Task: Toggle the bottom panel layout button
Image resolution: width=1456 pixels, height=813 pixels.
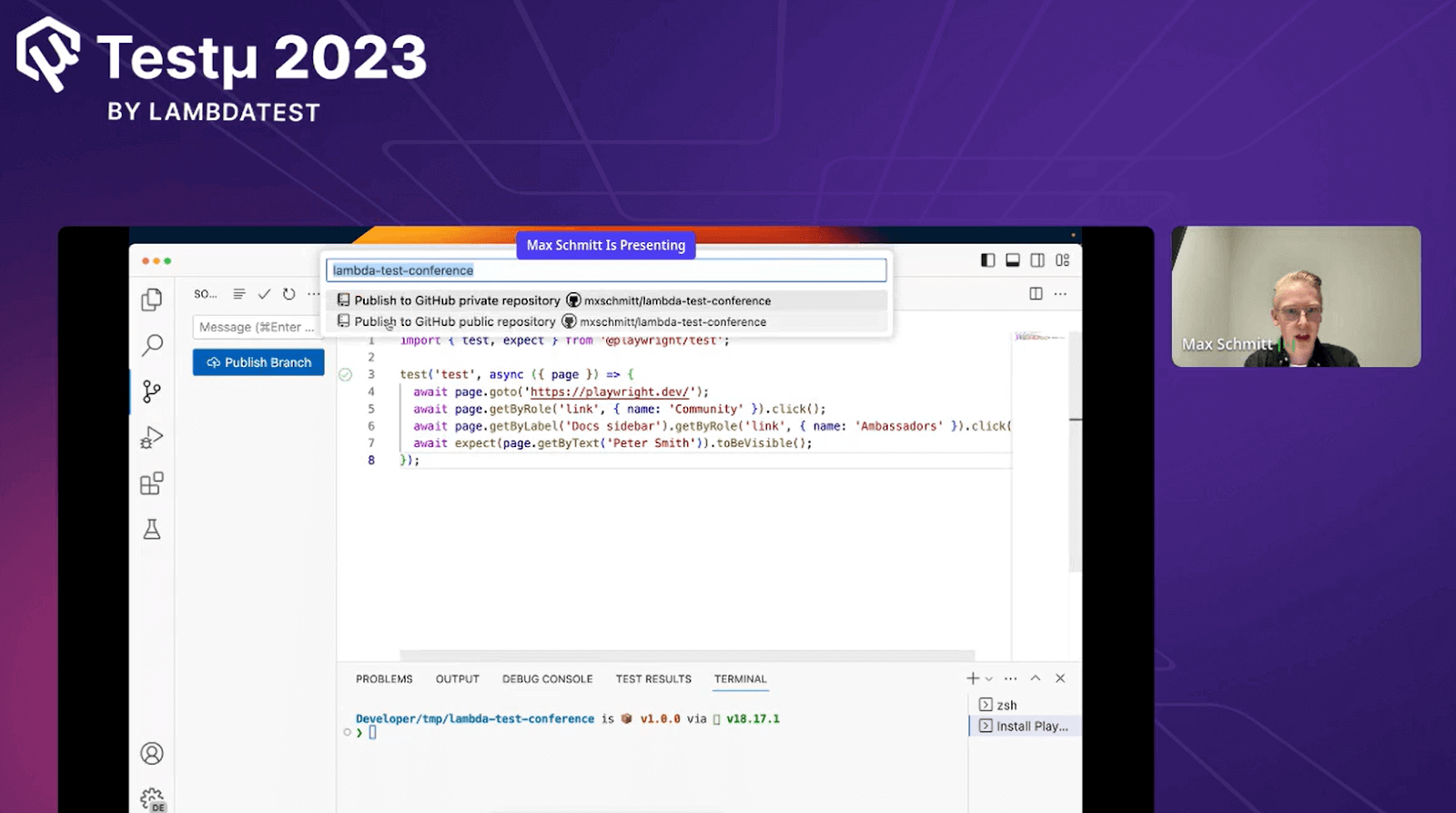Action: pos(1012,260)
